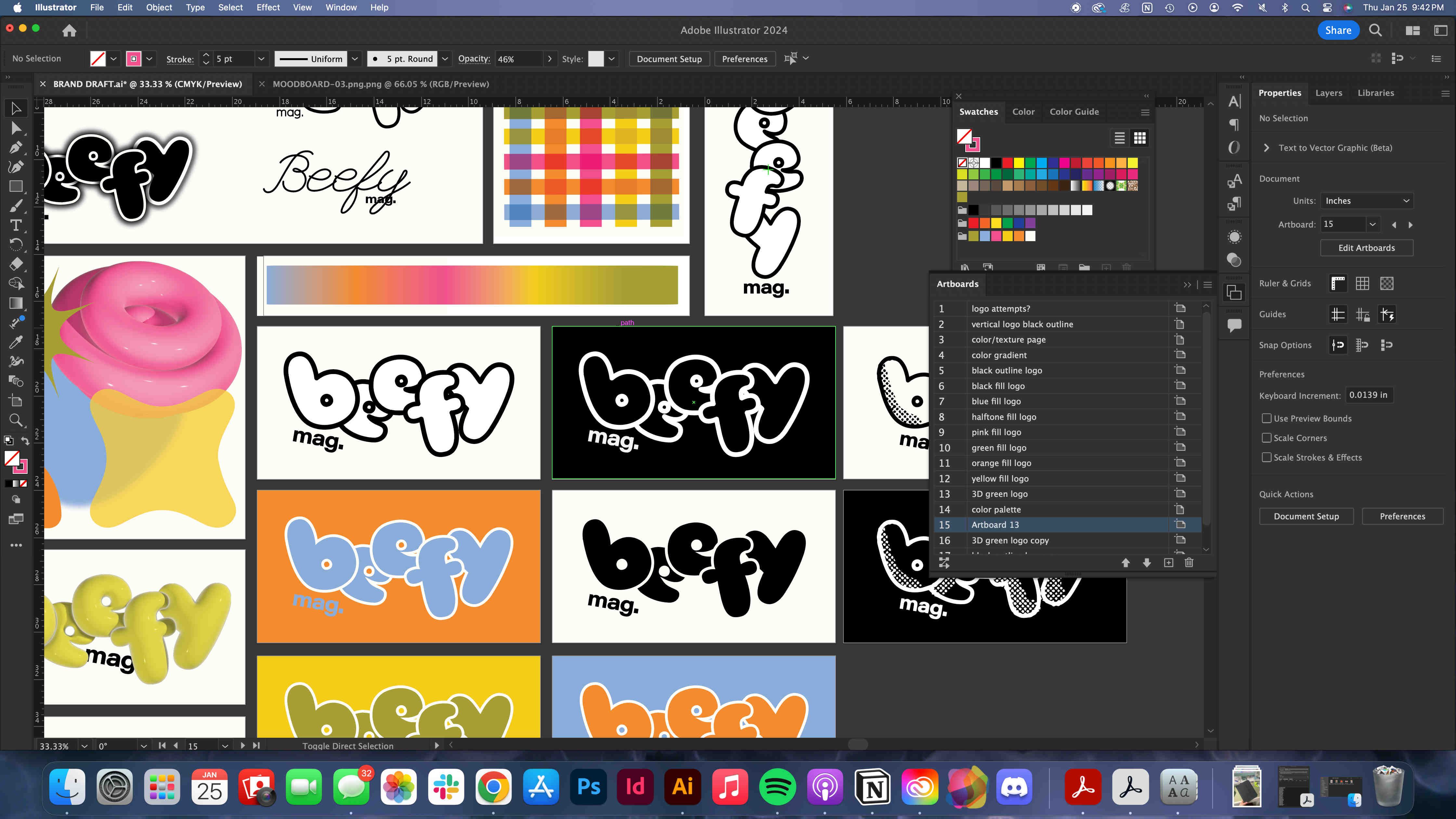Select the Direct Selection tool

click(x=16, y=128)
